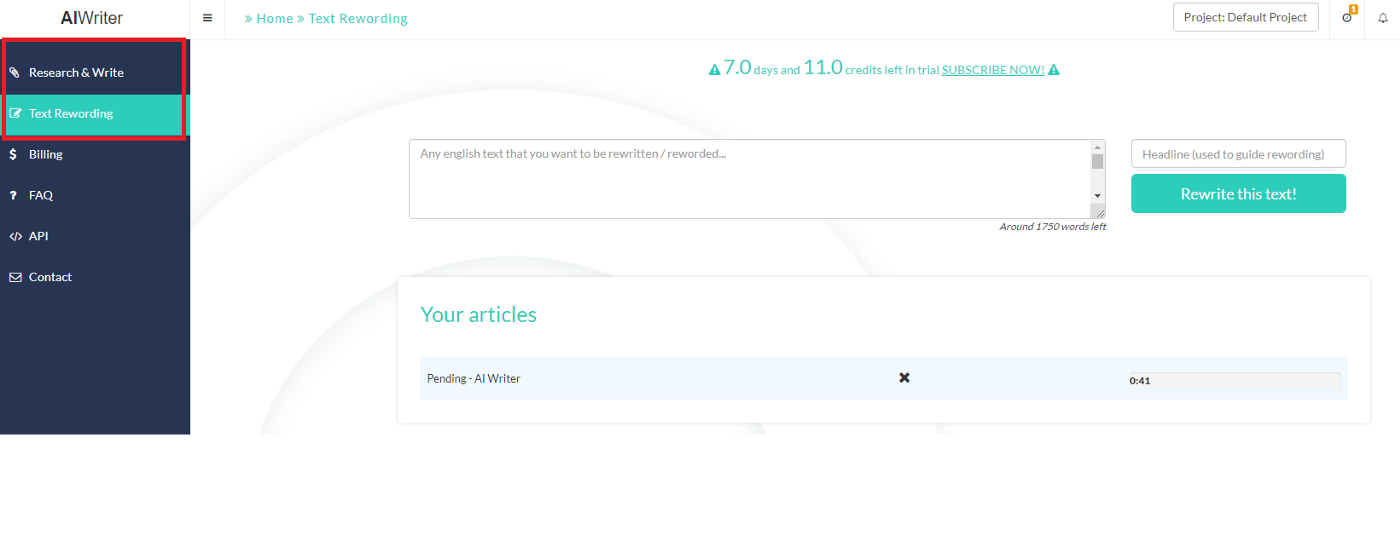Click the dollar icon beside Billing
Image resolution: width=1400 pixels, height=552 pixels.
coord(13,154)
